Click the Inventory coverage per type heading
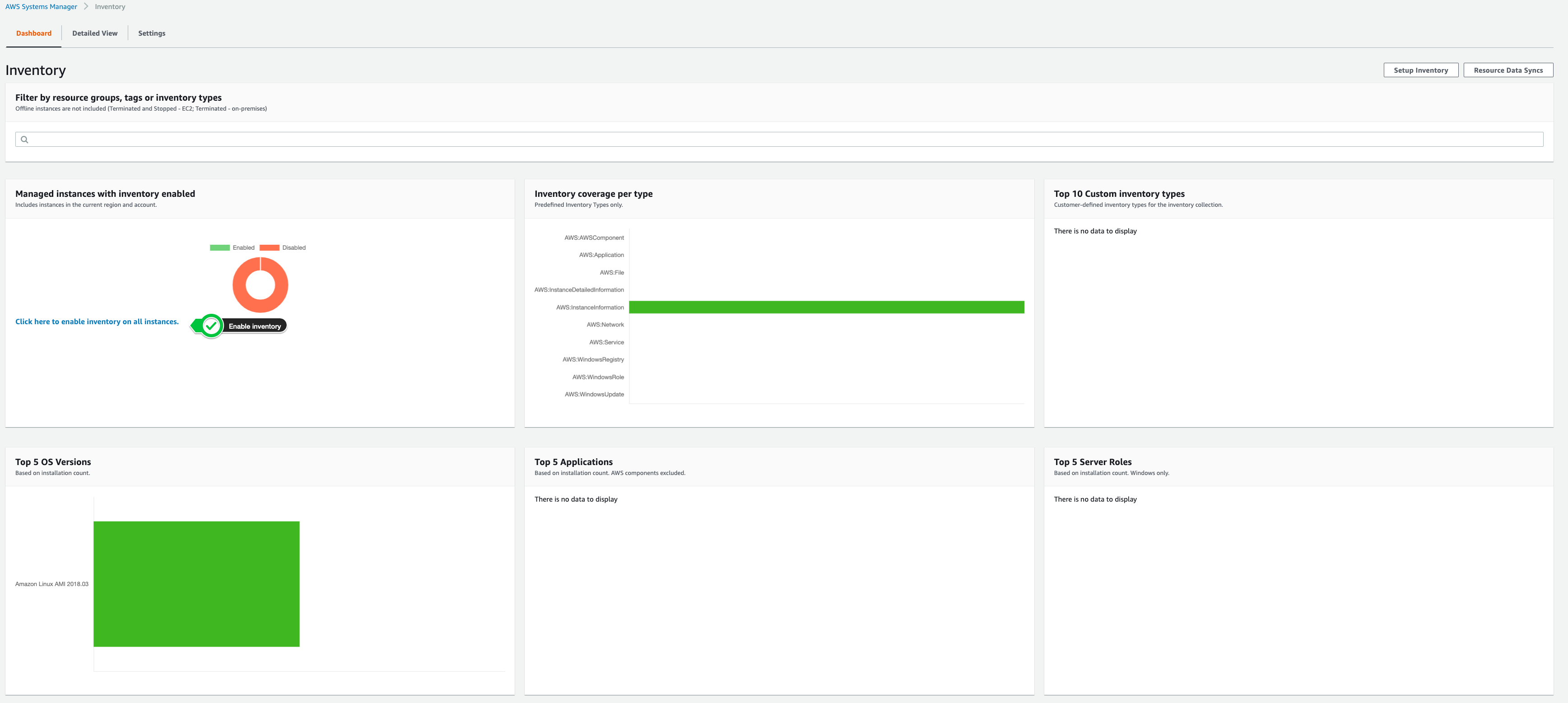 pos(594,194)
